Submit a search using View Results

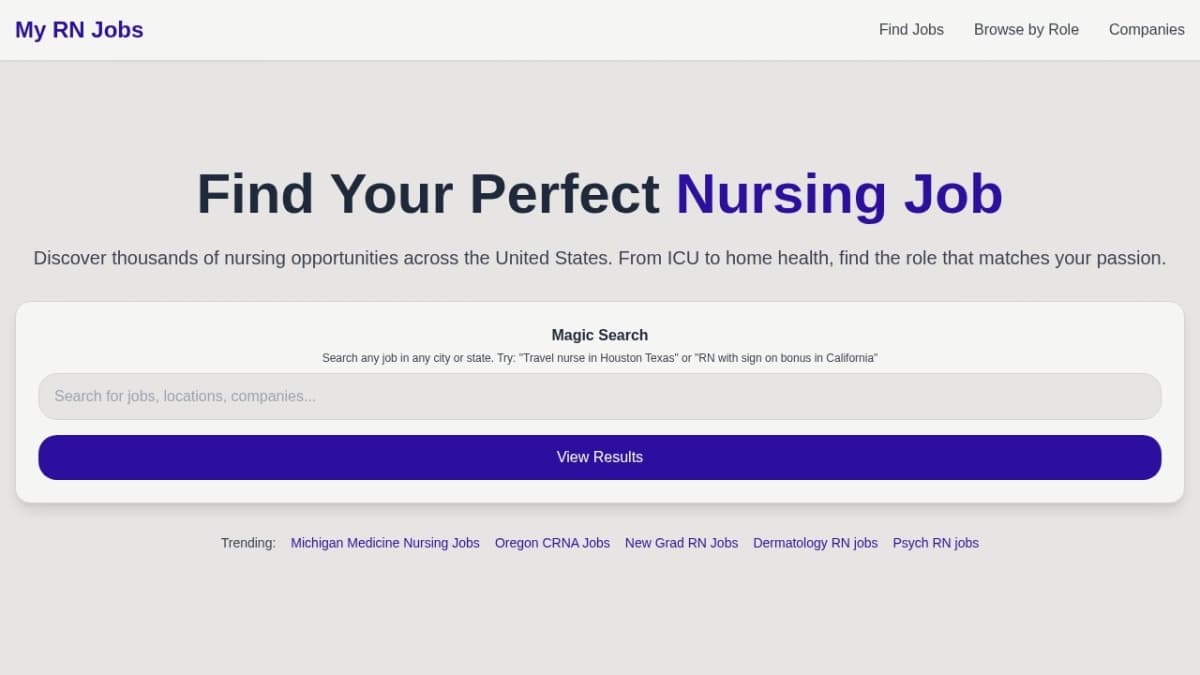(x=599, y=457)
